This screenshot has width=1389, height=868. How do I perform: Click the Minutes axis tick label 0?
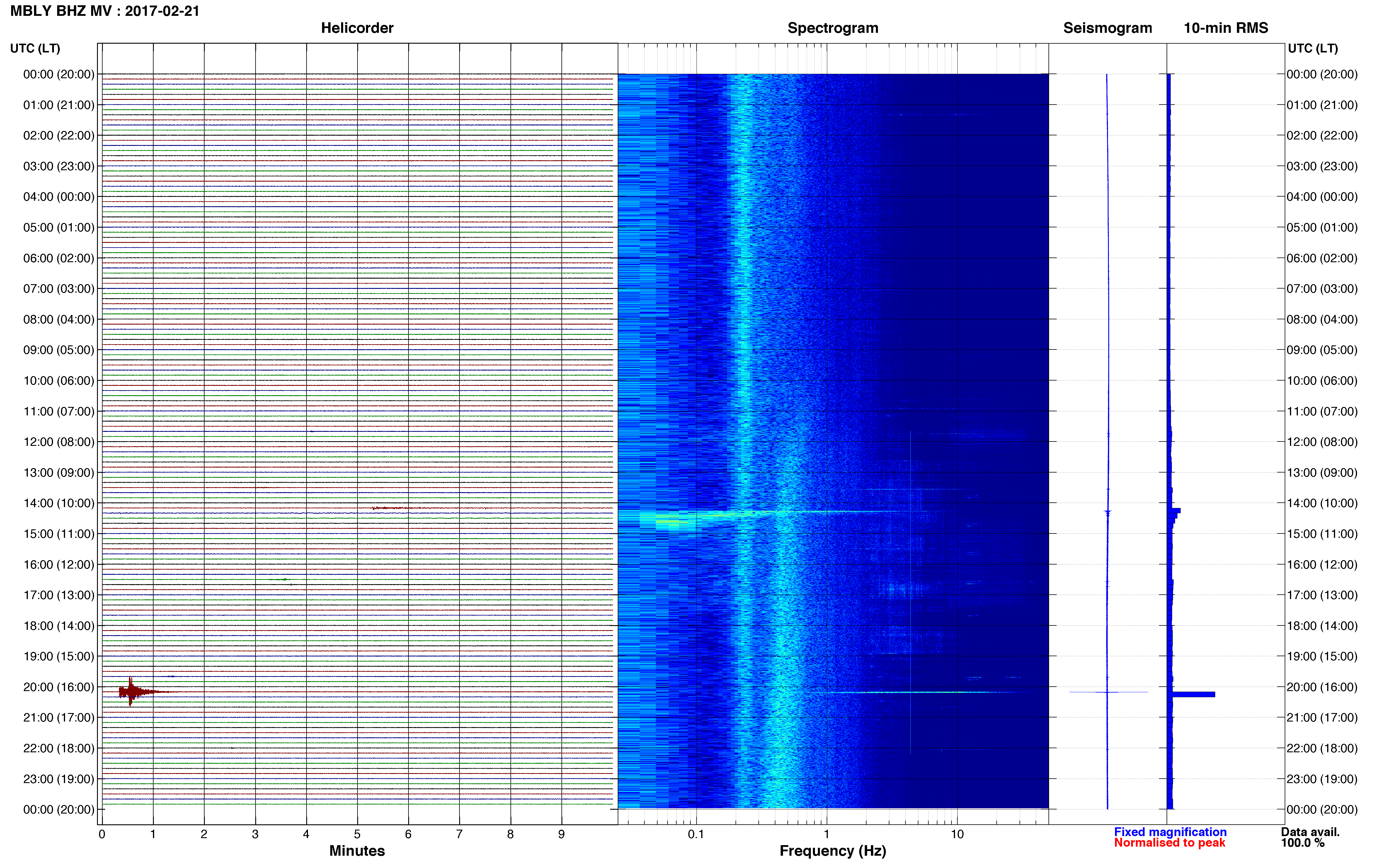[x=102, y=834]
